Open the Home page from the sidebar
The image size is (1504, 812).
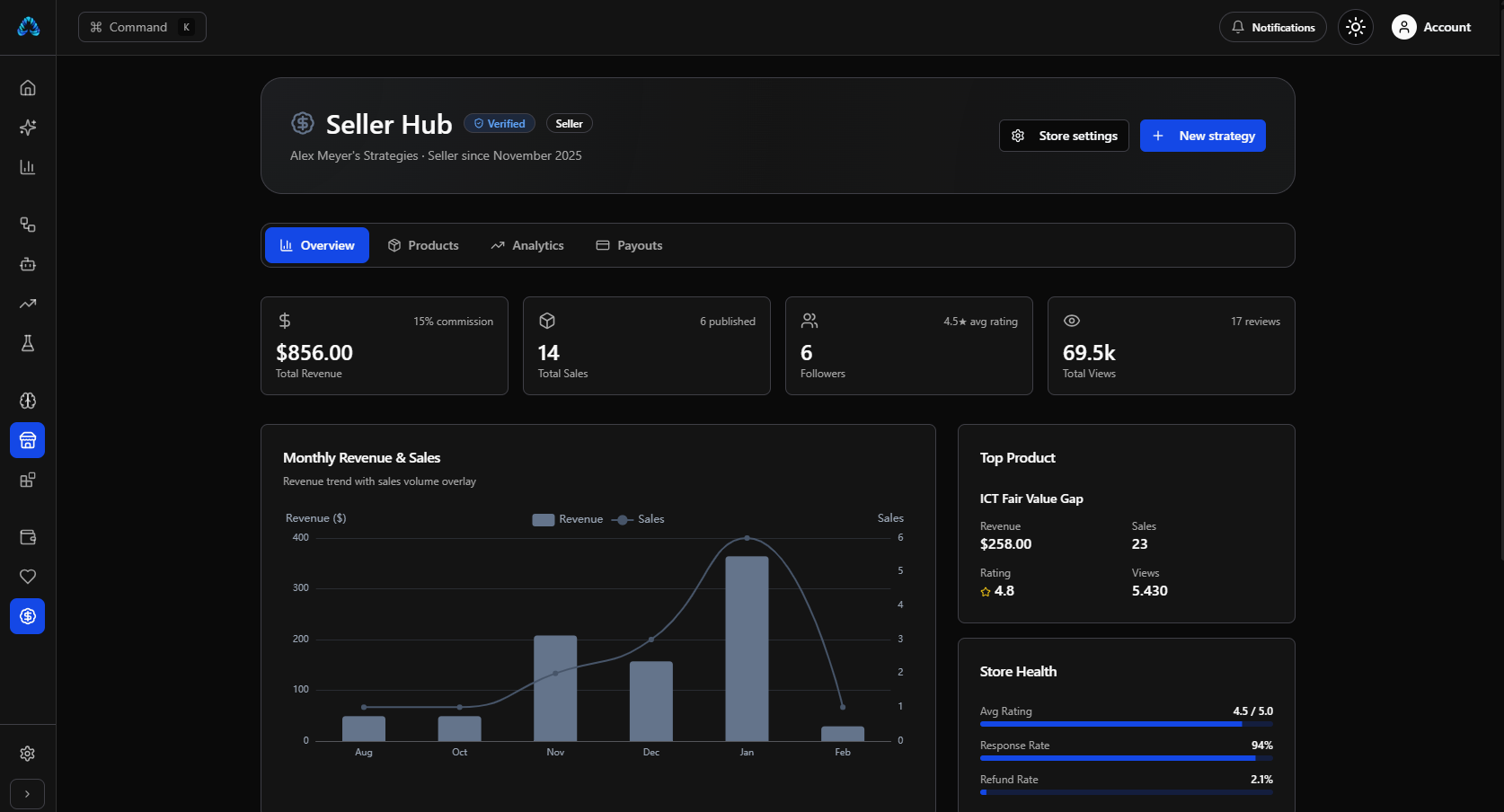[x=28, y=88]
